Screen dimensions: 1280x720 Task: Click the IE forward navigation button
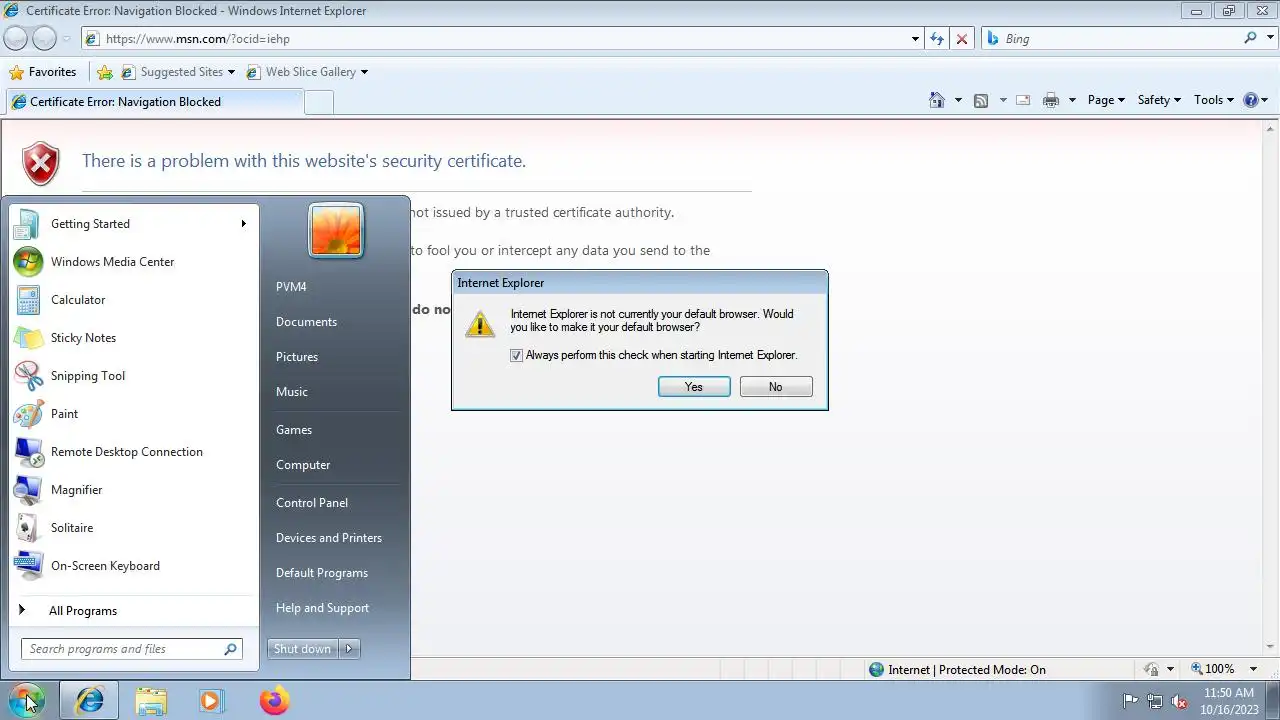click(x=44, y=38)
